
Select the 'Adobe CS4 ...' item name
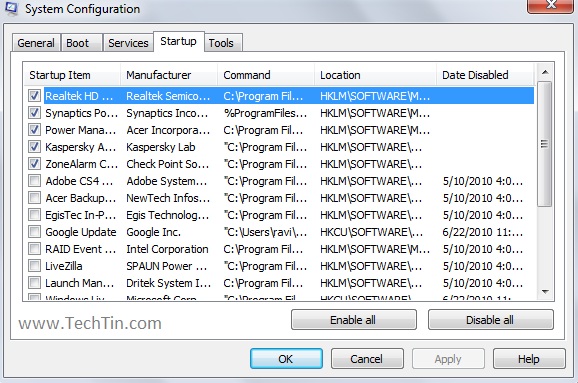coord(79,181)
